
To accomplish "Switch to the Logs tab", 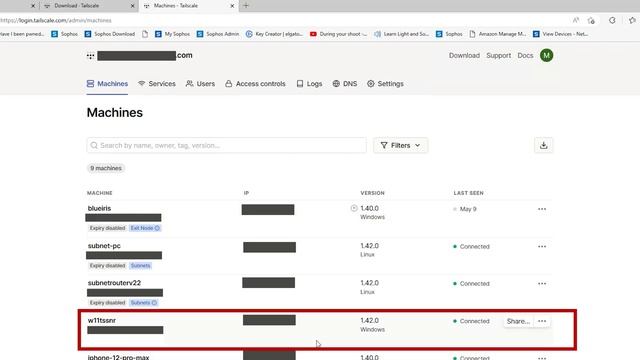I will click(x=309, y=84).
